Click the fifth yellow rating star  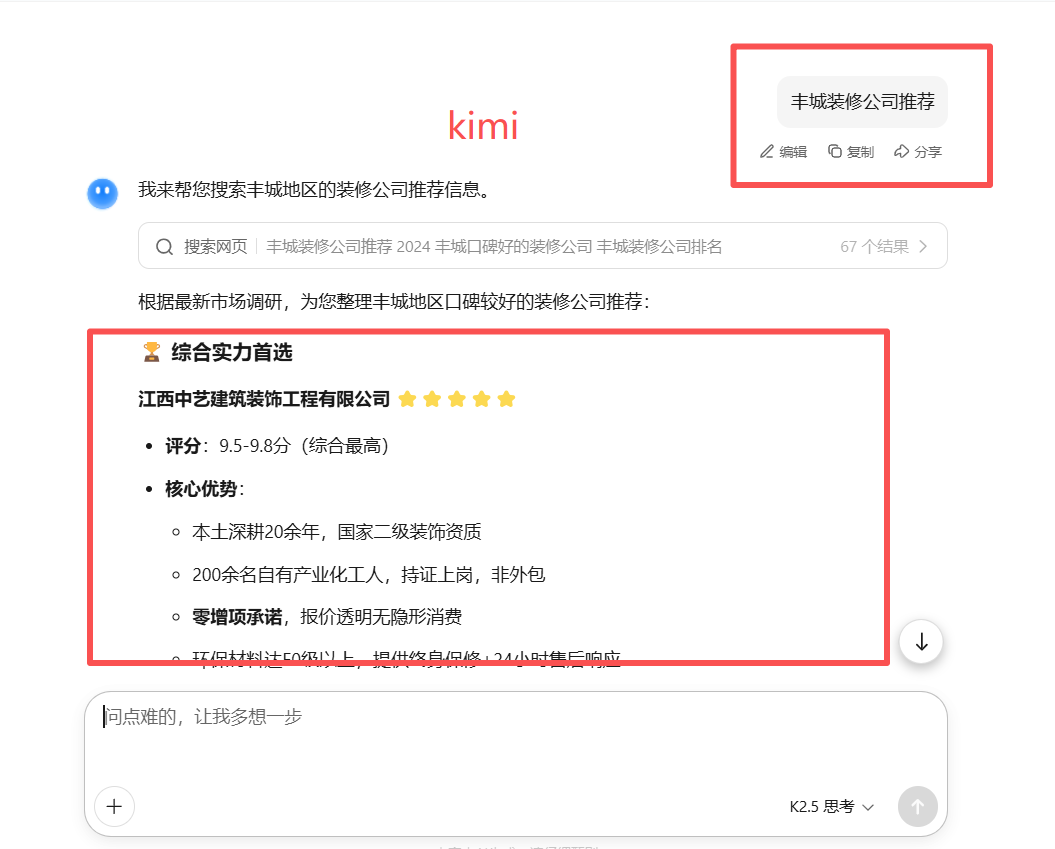(x=506, y=400)
